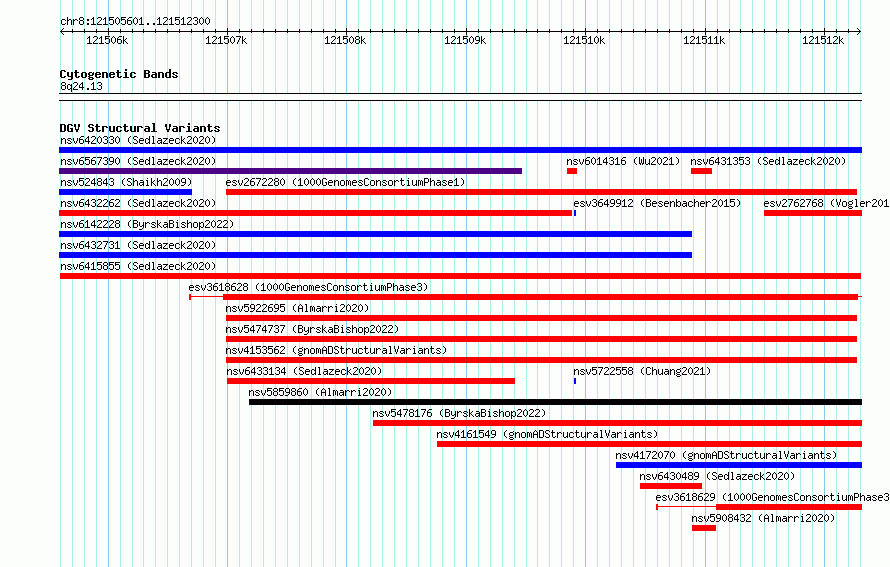Click the blue nsv6432731 variant bar

(375, 255)
